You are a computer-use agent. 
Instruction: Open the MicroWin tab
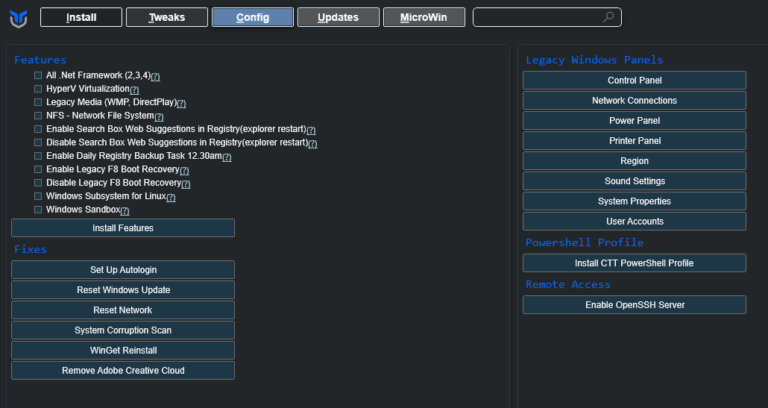tap(424, 17)
